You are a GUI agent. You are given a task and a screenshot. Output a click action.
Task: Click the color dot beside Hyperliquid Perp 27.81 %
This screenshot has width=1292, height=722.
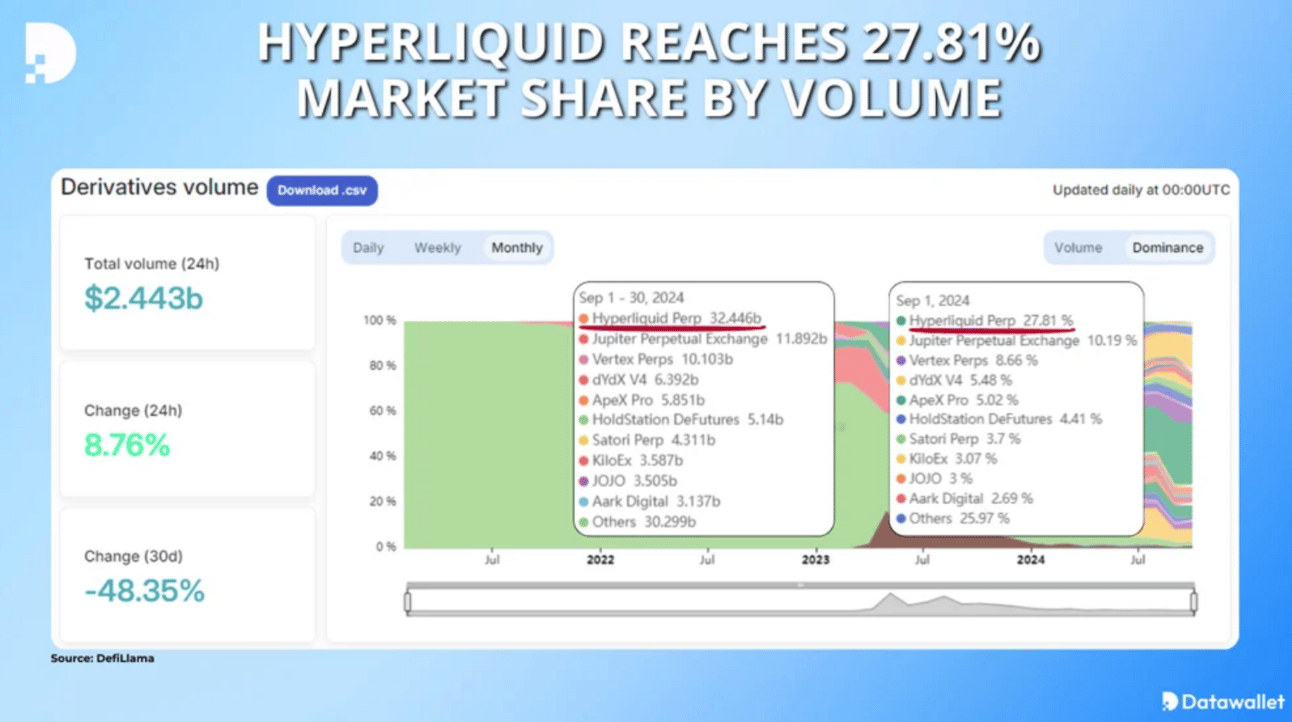[x=901, y=321]
